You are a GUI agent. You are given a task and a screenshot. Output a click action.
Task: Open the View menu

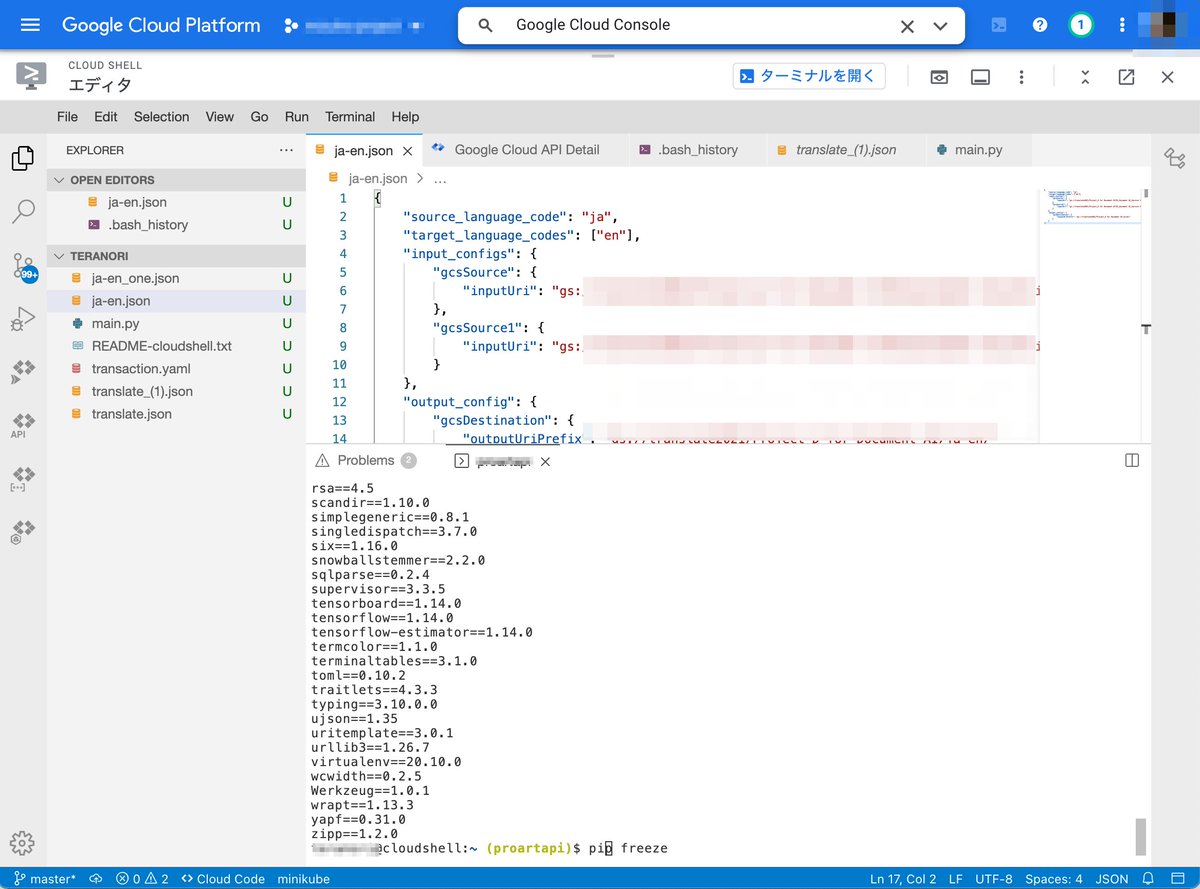[x=220, y=117]
